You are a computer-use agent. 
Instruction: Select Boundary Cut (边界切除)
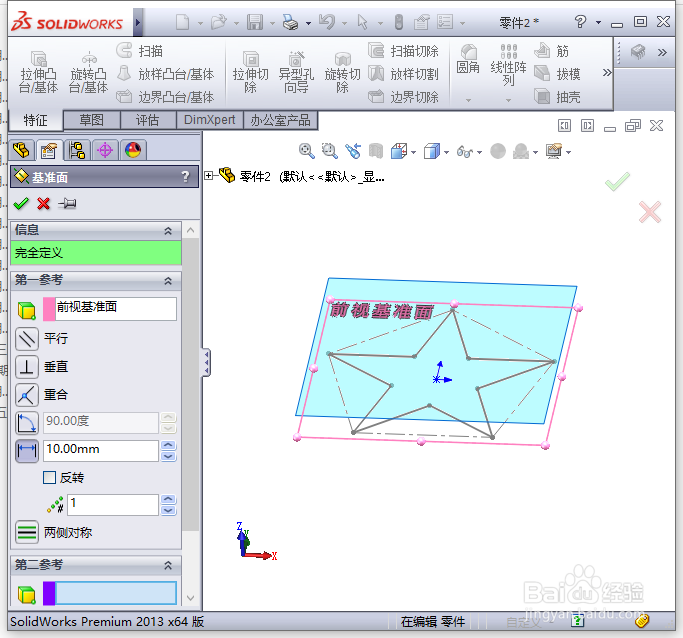click(x=403, y=97)
